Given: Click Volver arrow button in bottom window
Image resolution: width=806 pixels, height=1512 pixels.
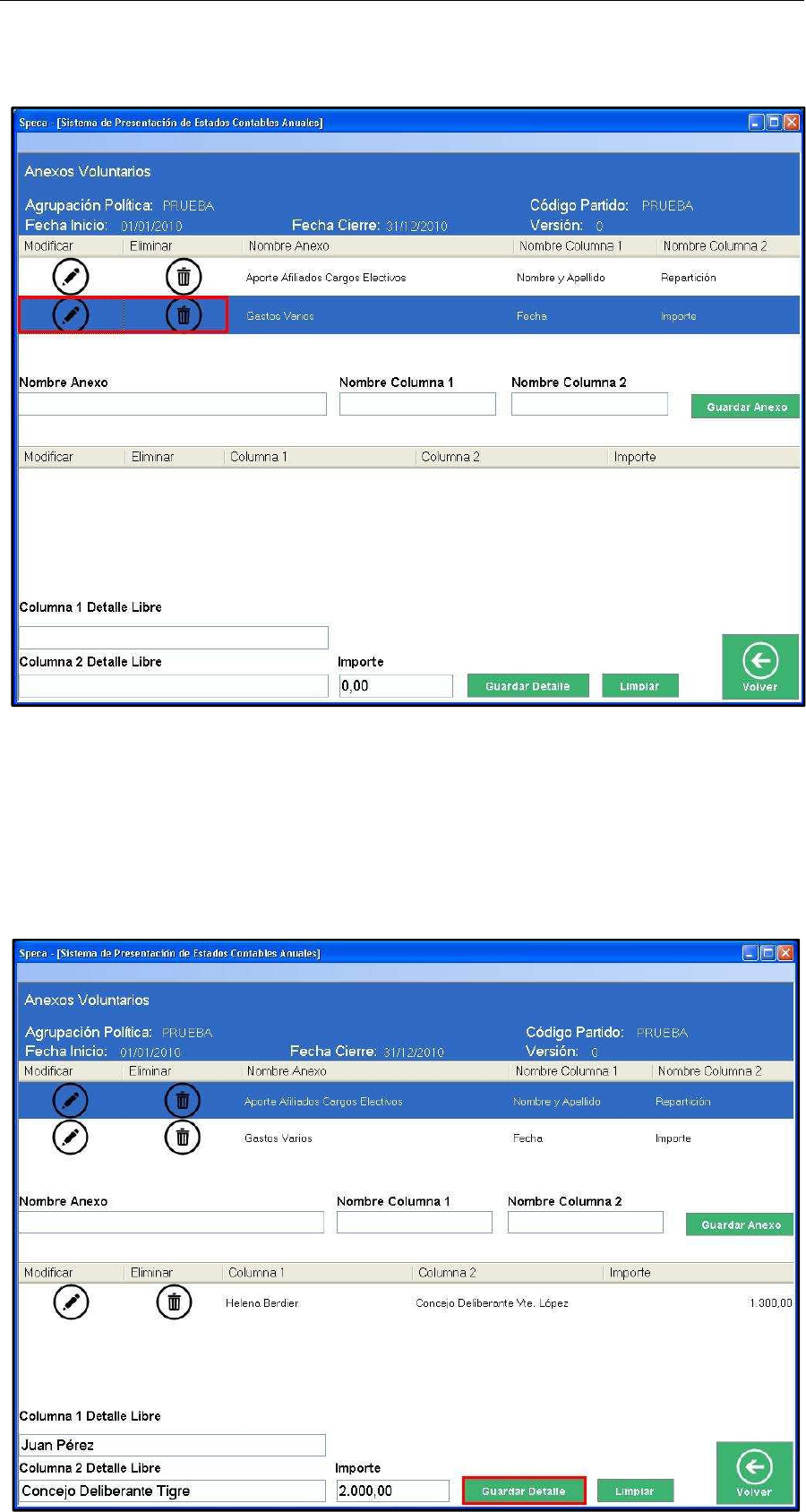Looking at the screenshot, I should click(754, 1473).
